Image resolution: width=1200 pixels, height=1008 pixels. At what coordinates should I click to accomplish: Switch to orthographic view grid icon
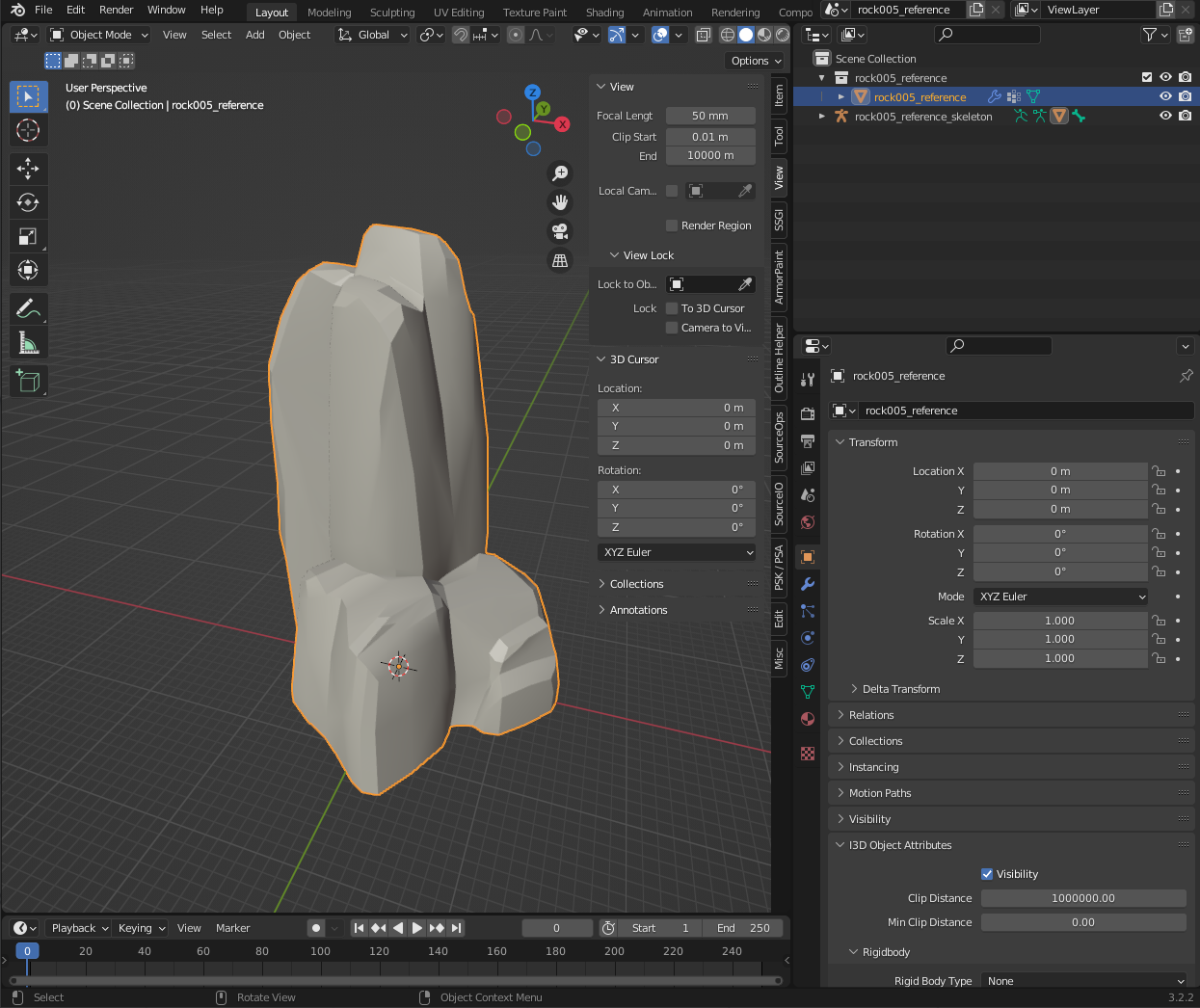(560, 261)
